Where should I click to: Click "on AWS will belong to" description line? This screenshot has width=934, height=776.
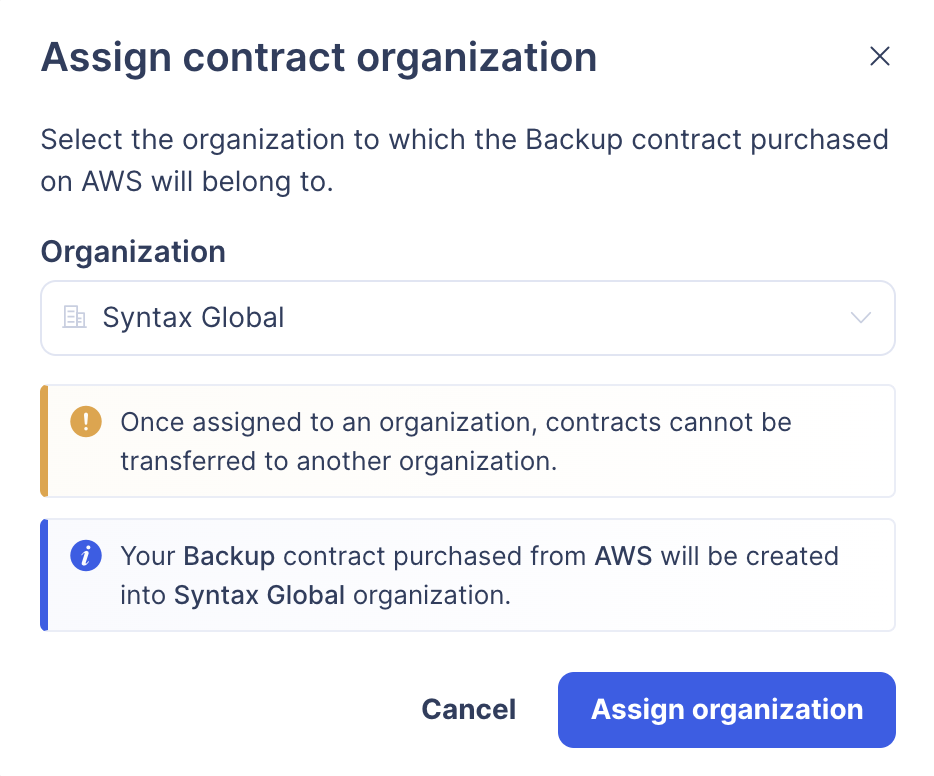(186, 183)
